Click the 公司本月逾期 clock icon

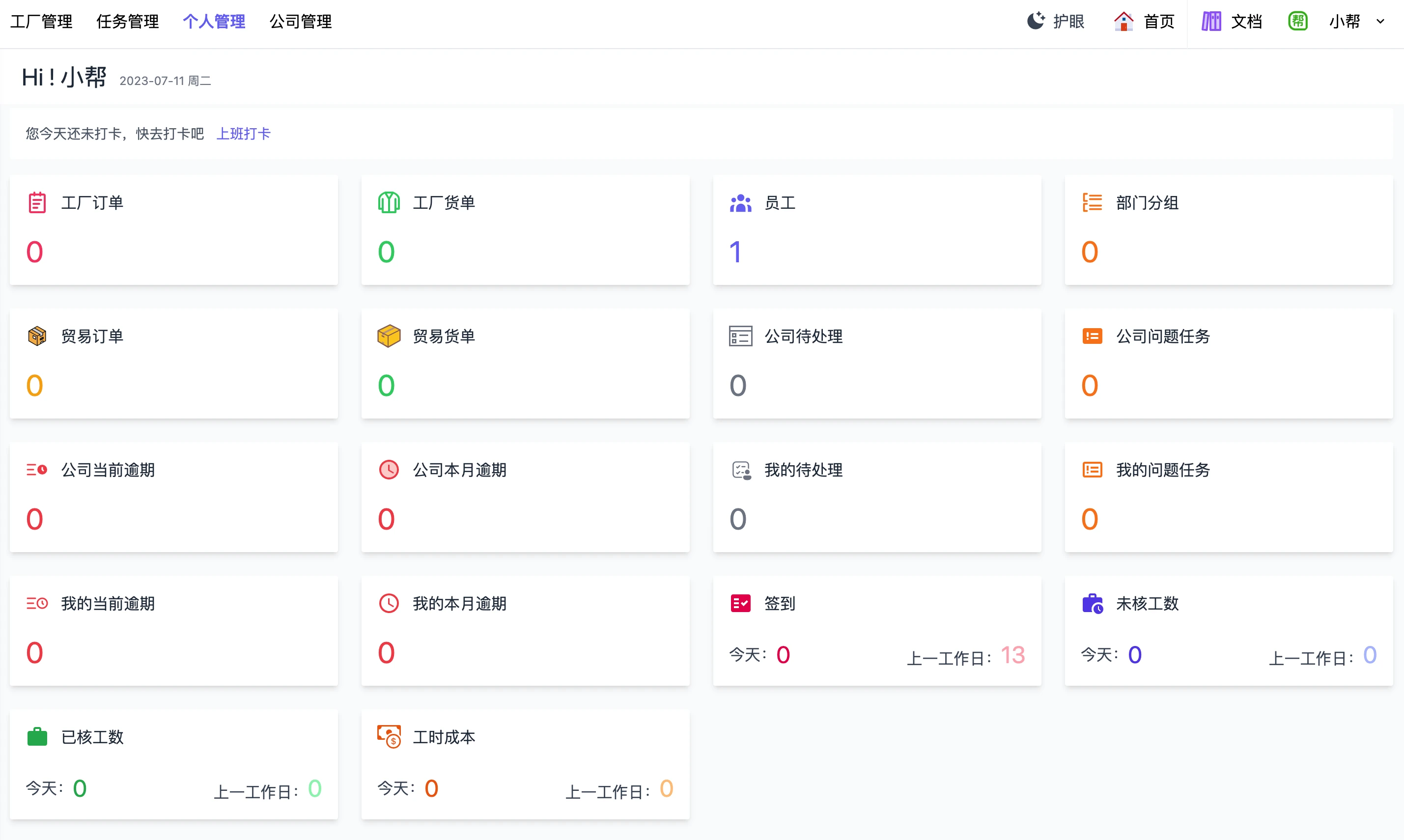tap(389, 469)
